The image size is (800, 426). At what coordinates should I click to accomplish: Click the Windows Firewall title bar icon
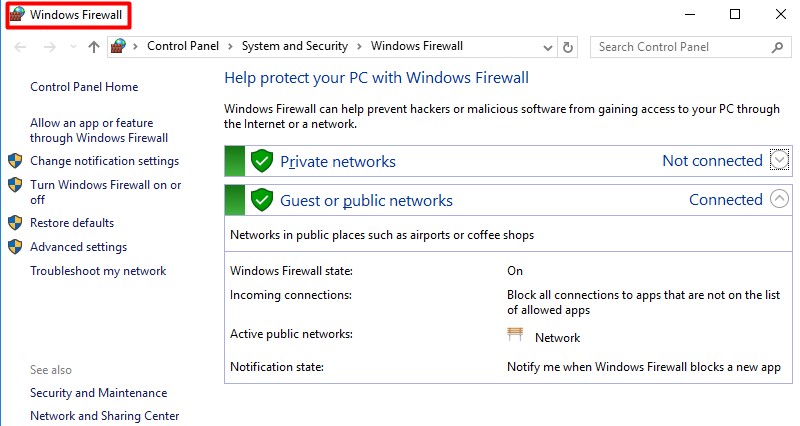[18, 15]
